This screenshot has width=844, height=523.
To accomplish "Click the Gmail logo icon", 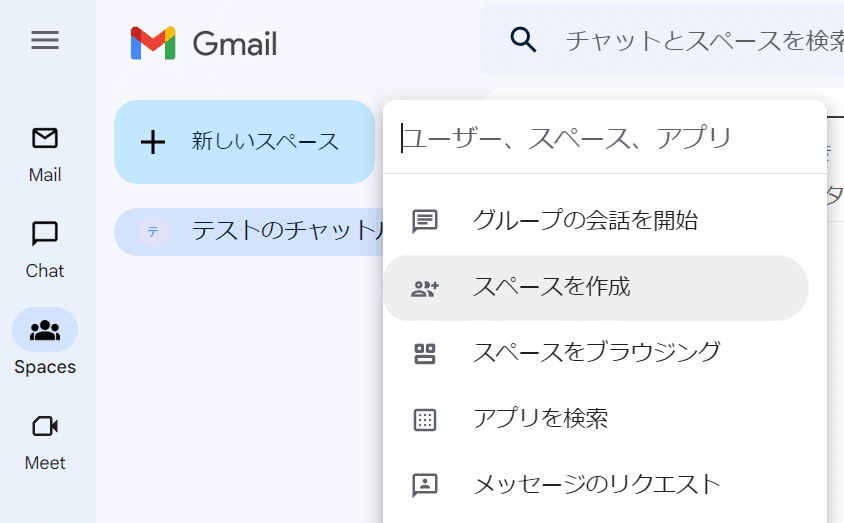I will pos(153,43).
